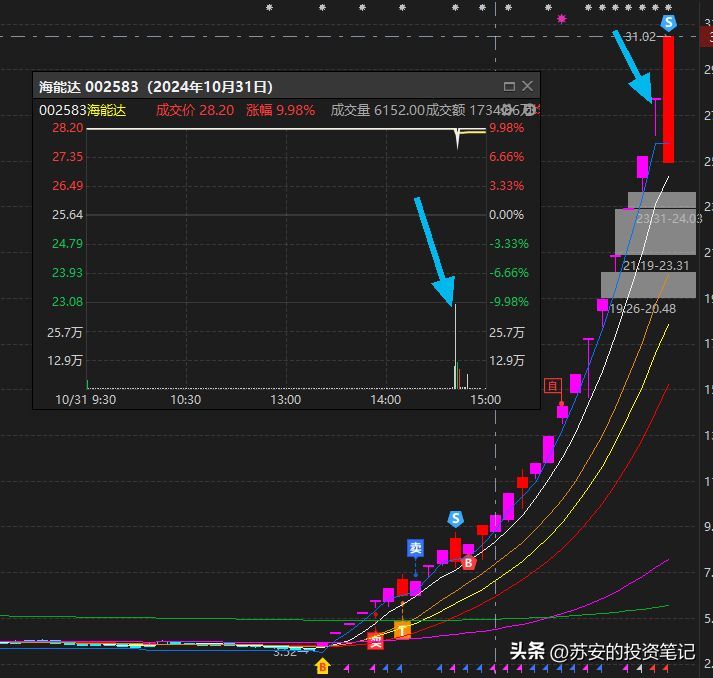Click the blue S marker near the 卖 label
This screenshot has width=713, height=678.
[456, 519]
